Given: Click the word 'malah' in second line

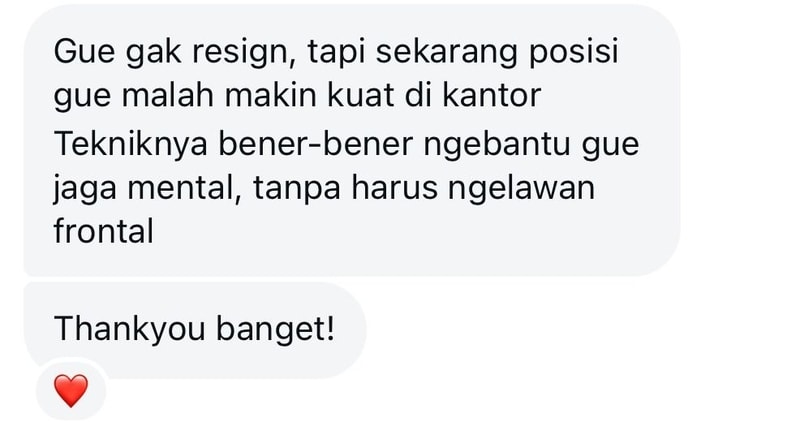Looking at the screenshot, I should coord(167,95).
